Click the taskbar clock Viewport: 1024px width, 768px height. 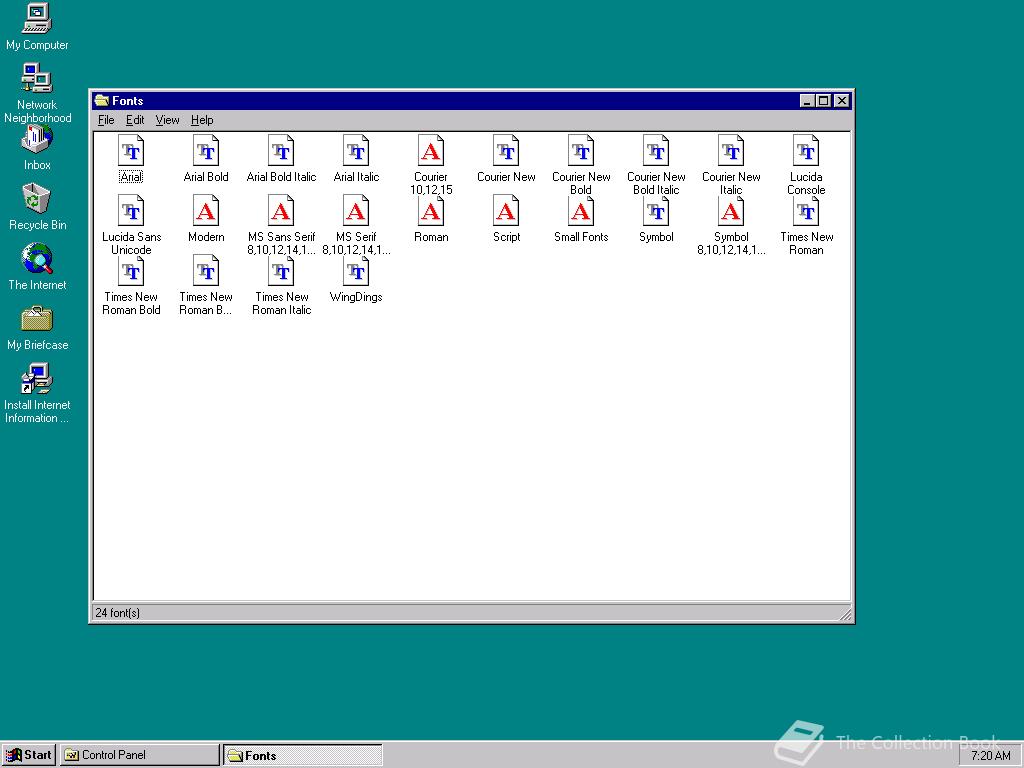click(990, 756)
